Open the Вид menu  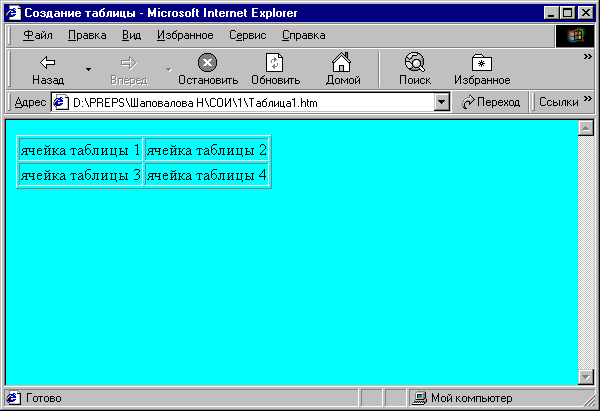pyautogui.click(x=131, y=35)
